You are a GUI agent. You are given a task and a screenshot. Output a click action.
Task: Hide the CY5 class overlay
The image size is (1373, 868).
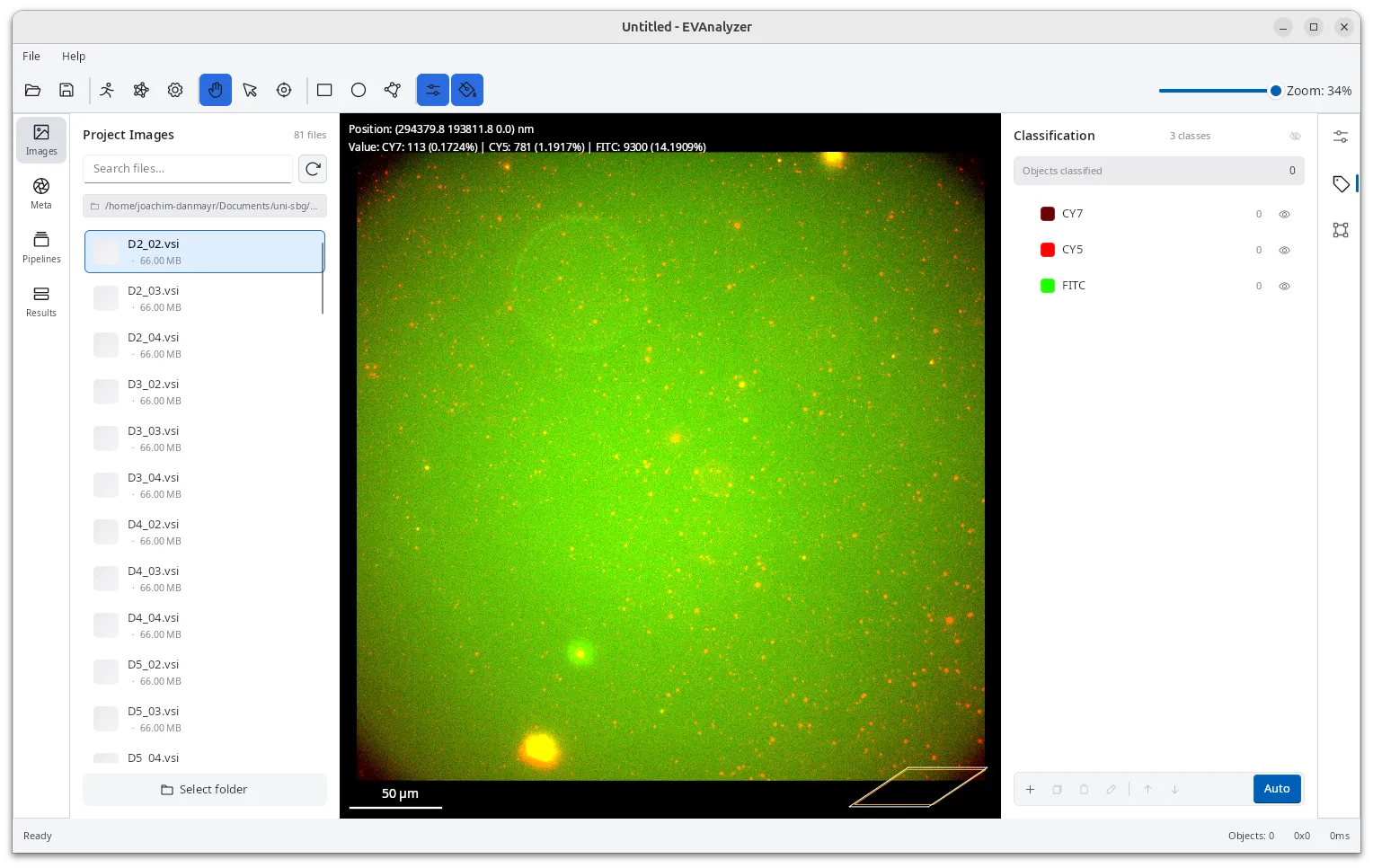point(1284,250)
